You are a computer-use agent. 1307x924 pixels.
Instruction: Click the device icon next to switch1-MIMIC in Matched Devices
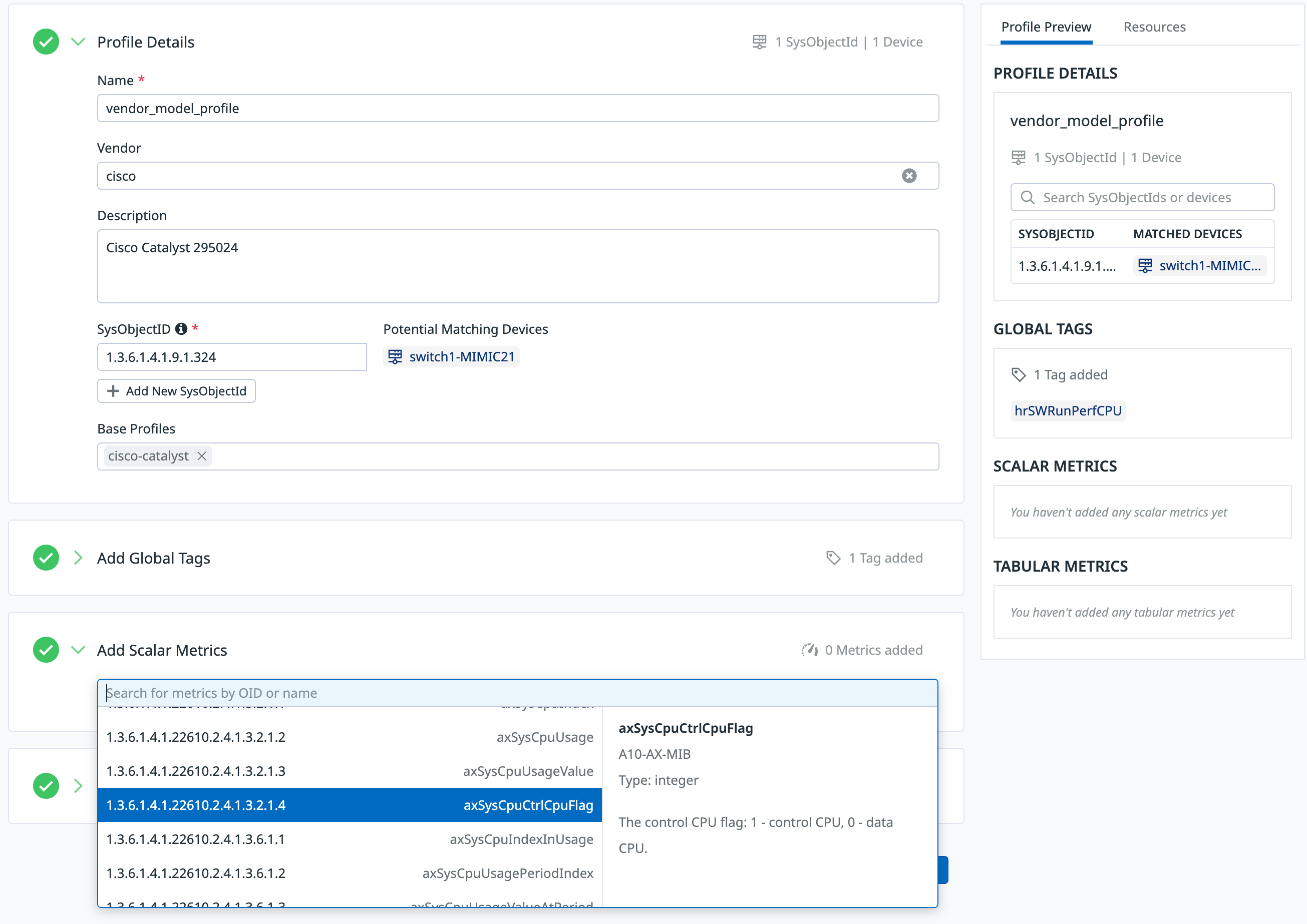coord(1144,265)
